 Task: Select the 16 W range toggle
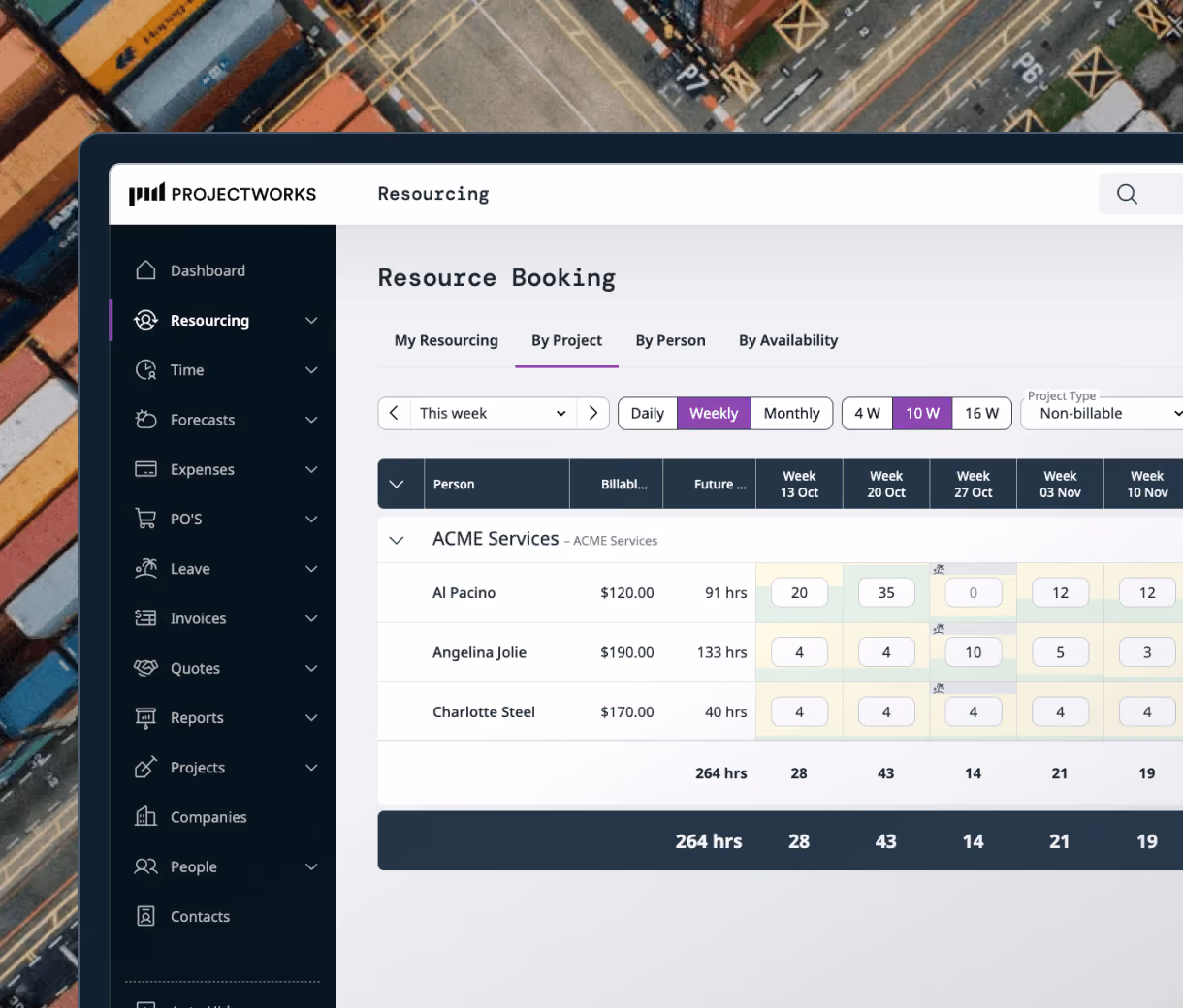coord(981,413)
